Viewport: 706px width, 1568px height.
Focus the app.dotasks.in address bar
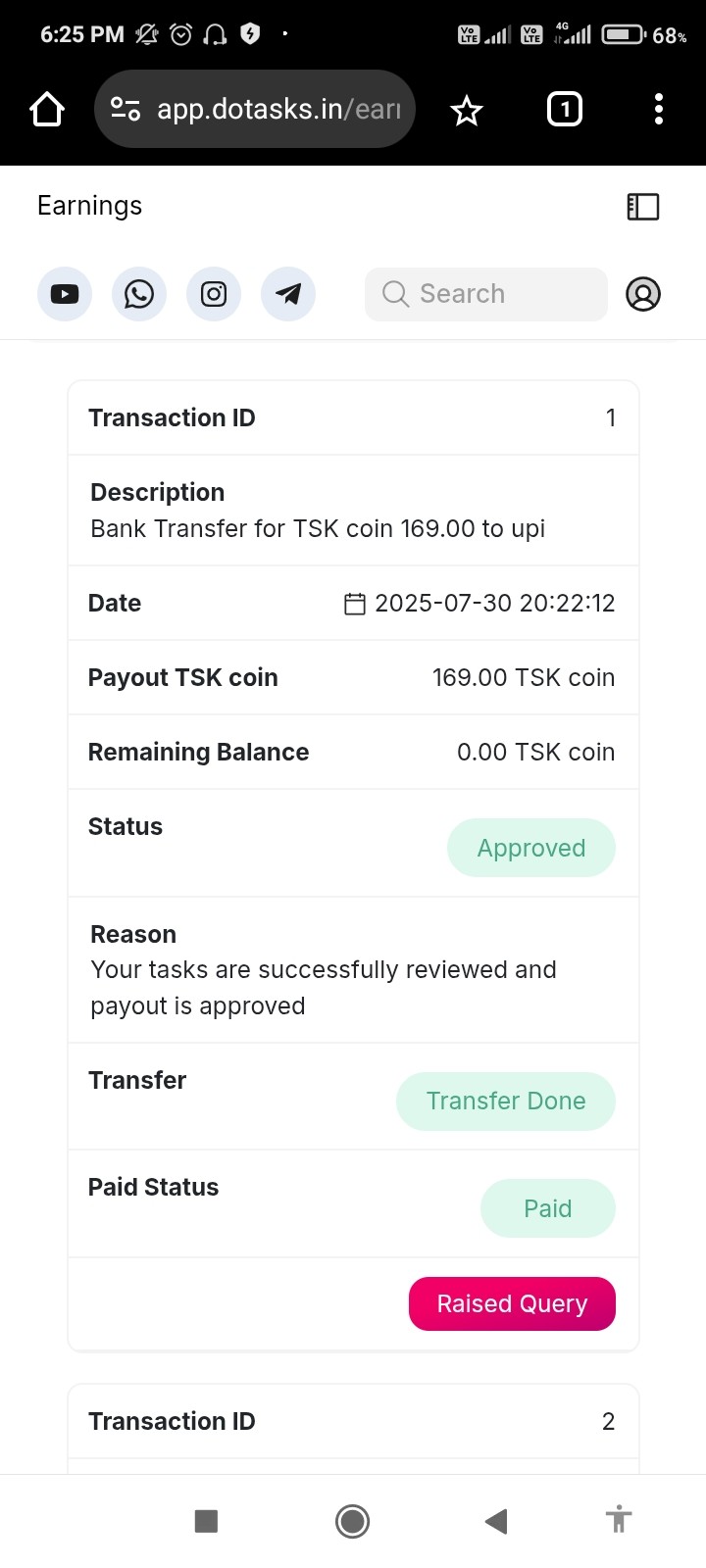(279, 109)
